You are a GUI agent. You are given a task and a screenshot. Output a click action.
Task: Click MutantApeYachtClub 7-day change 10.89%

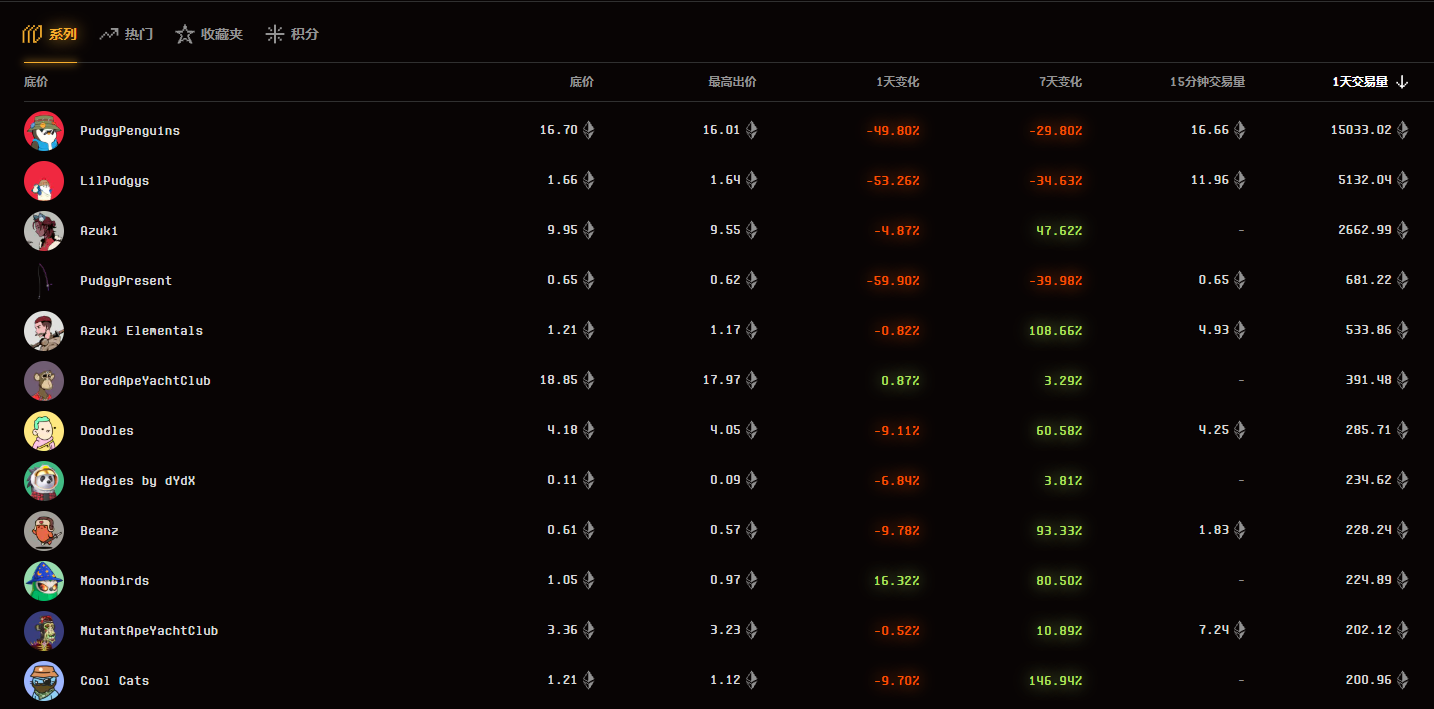1060,631
